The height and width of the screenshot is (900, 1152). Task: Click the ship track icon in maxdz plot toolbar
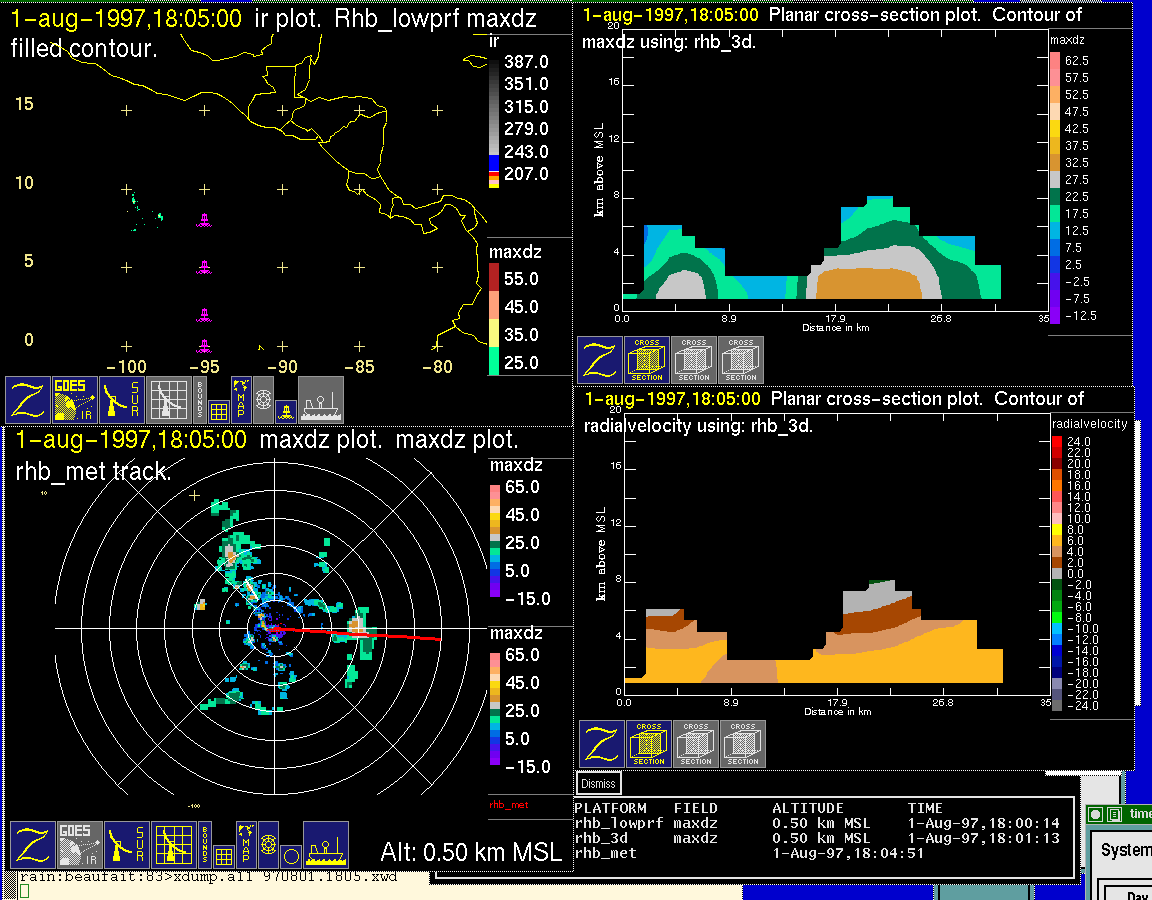coord(325,845)
